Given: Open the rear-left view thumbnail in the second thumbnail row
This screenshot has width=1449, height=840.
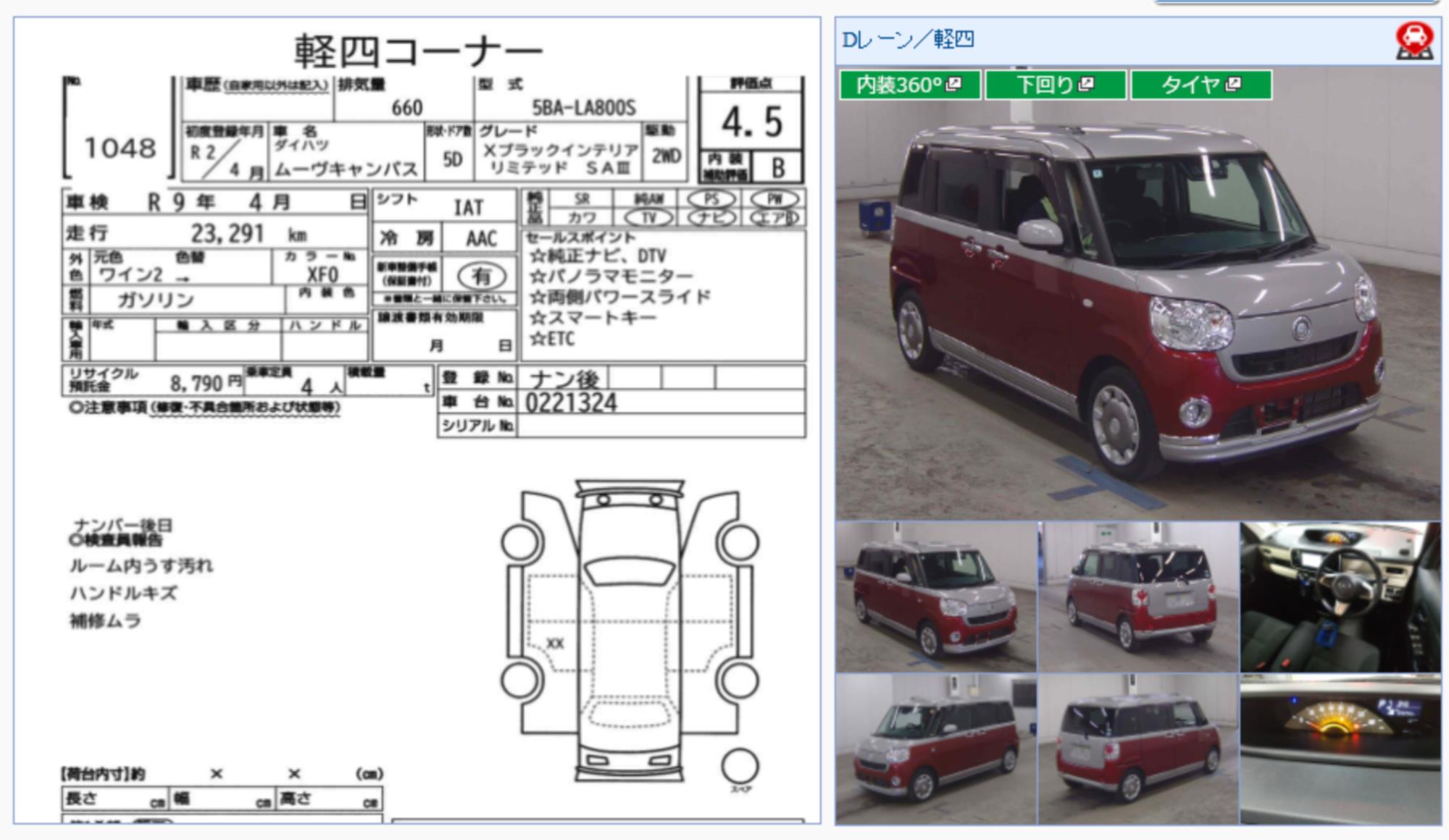Looking at the screenshot, I should tap(1138, 749).
